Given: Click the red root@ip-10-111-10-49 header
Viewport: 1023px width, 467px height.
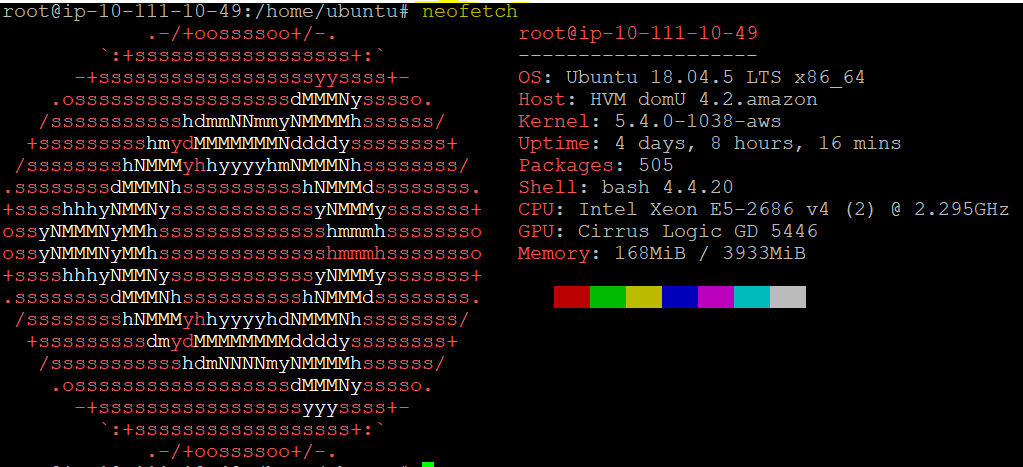Looking at the screenshot, I should [638, 33].
